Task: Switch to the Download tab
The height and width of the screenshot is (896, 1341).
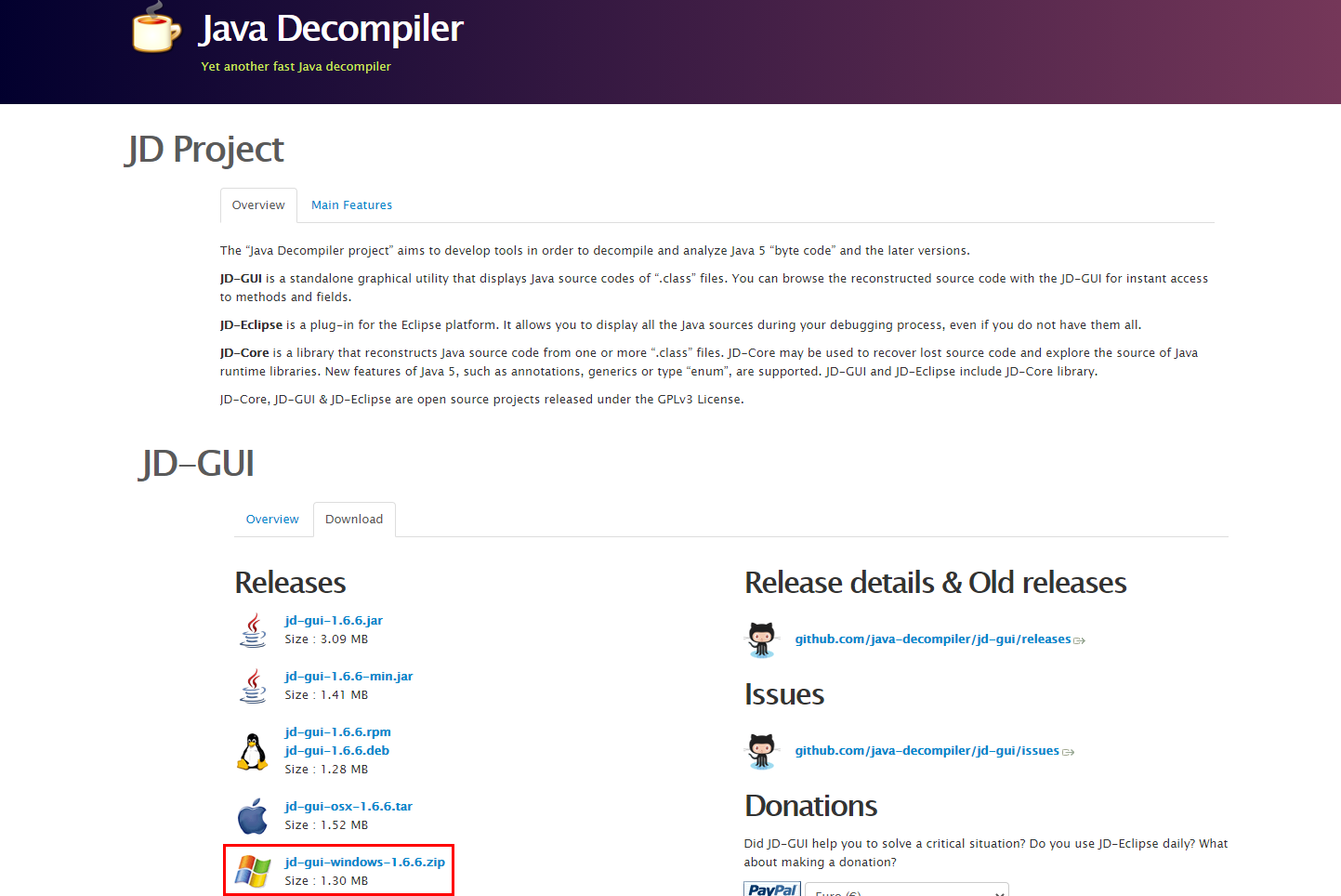Action: pos(354,519)
